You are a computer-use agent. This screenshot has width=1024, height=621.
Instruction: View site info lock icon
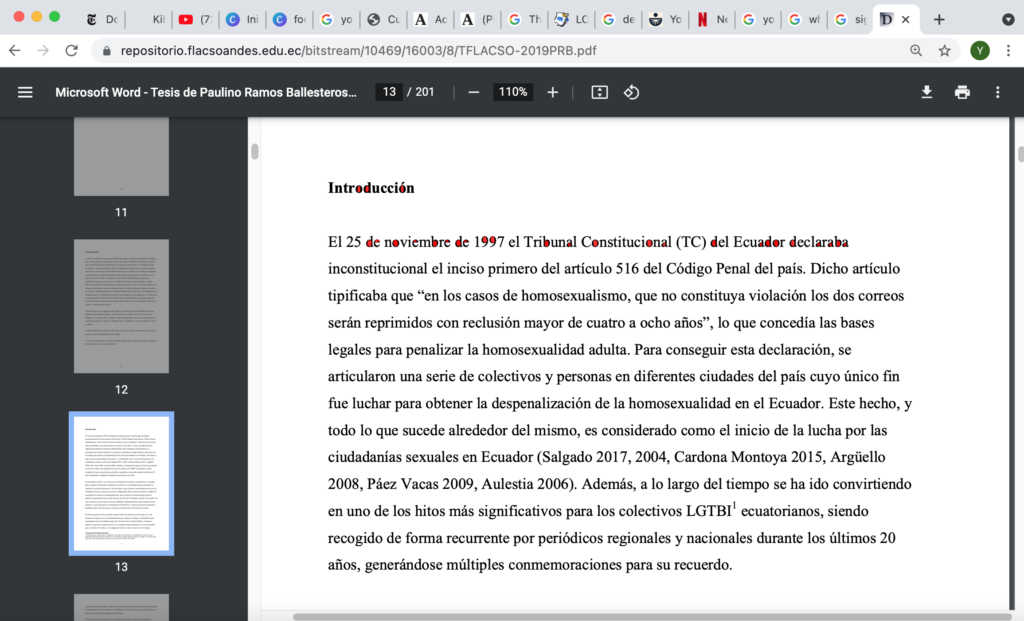(x=106, y=50)
